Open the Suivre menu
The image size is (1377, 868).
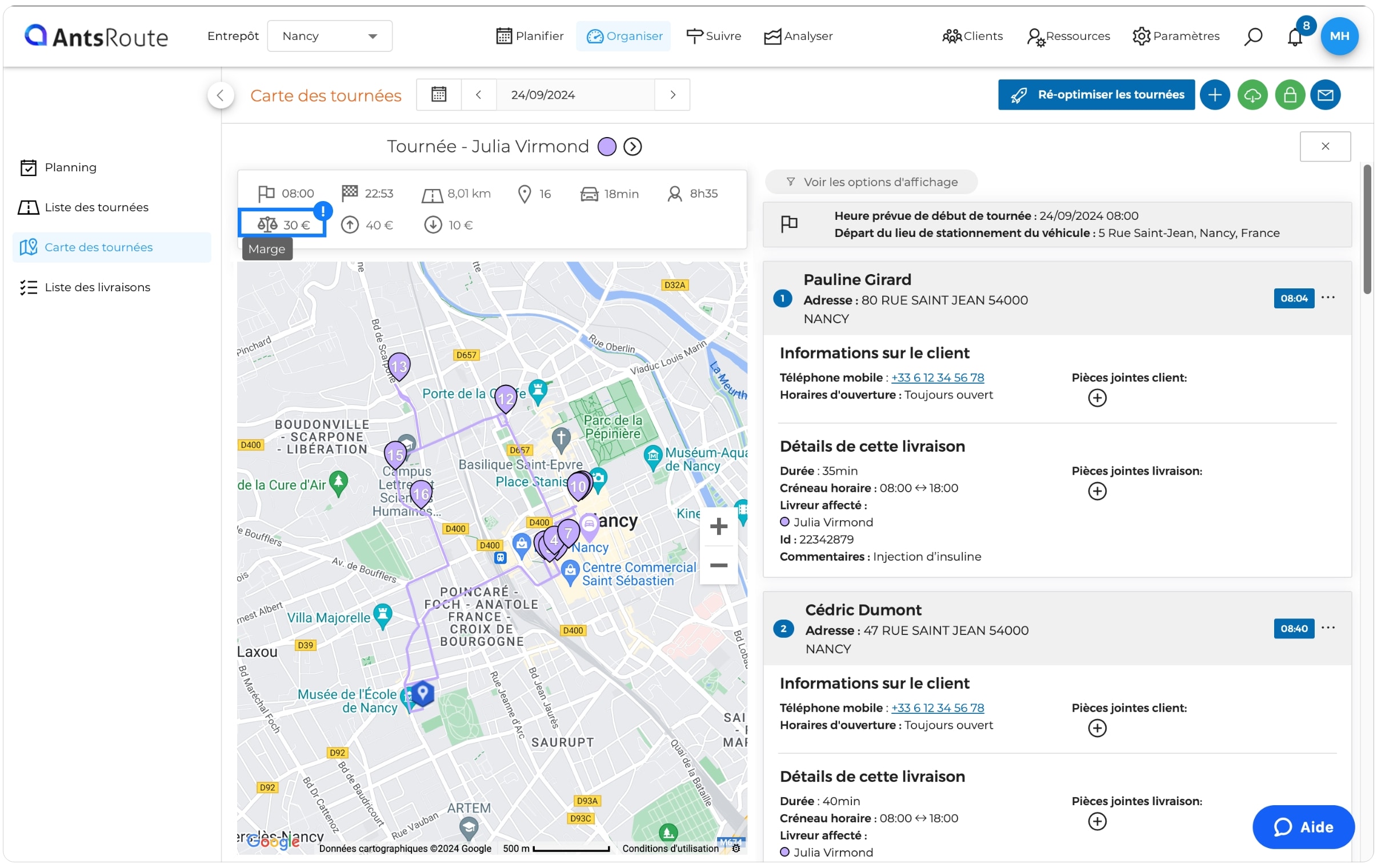[714, 36]
